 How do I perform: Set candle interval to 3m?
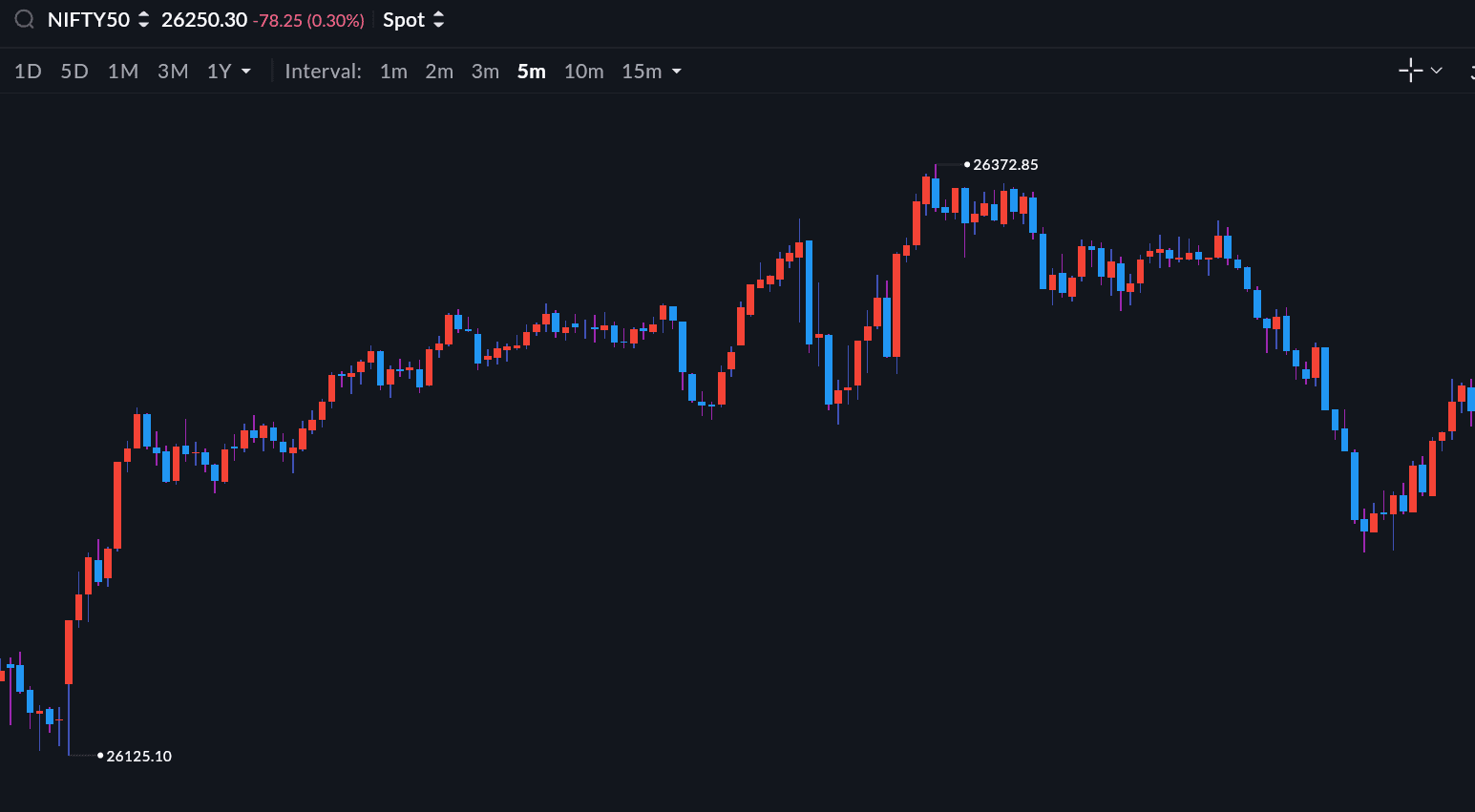(x=485, y=72)
